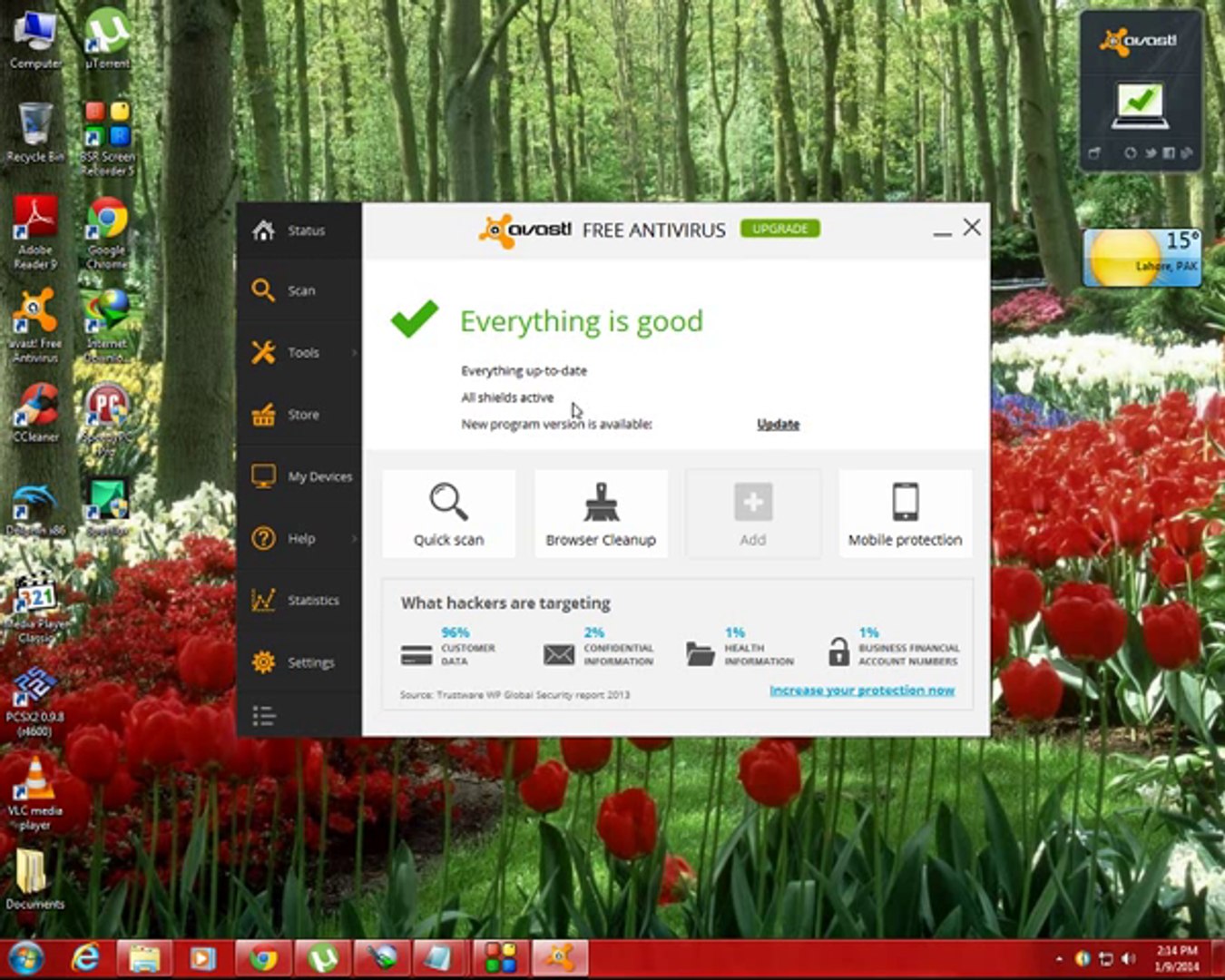Click the 'Everything up-to-date' status text
This screenshot has height=980, width=1225.
(x=524, y=370)
